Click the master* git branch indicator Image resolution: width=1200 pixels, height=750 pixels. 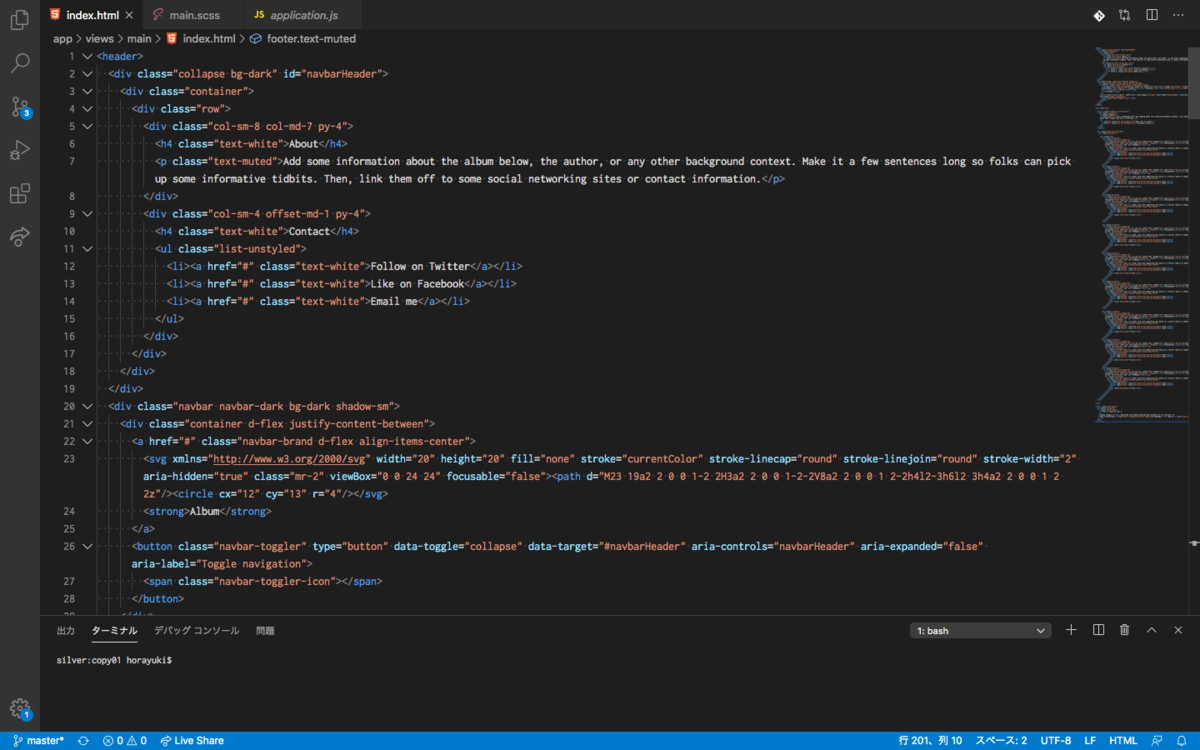coord(39,741)
